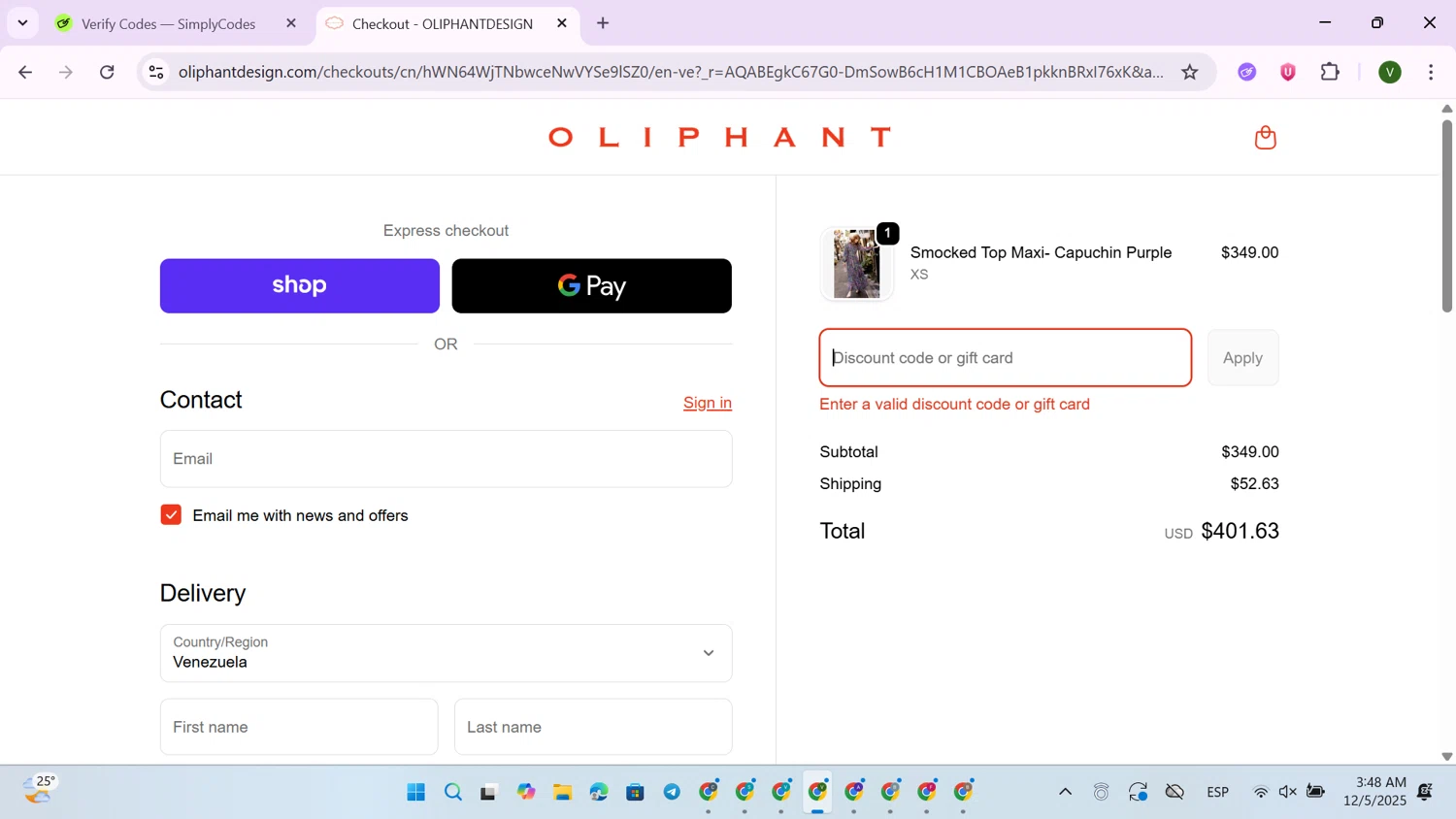Pay with the G Pay button
Screen dimensions: 1456x819
tap(591, 285)
